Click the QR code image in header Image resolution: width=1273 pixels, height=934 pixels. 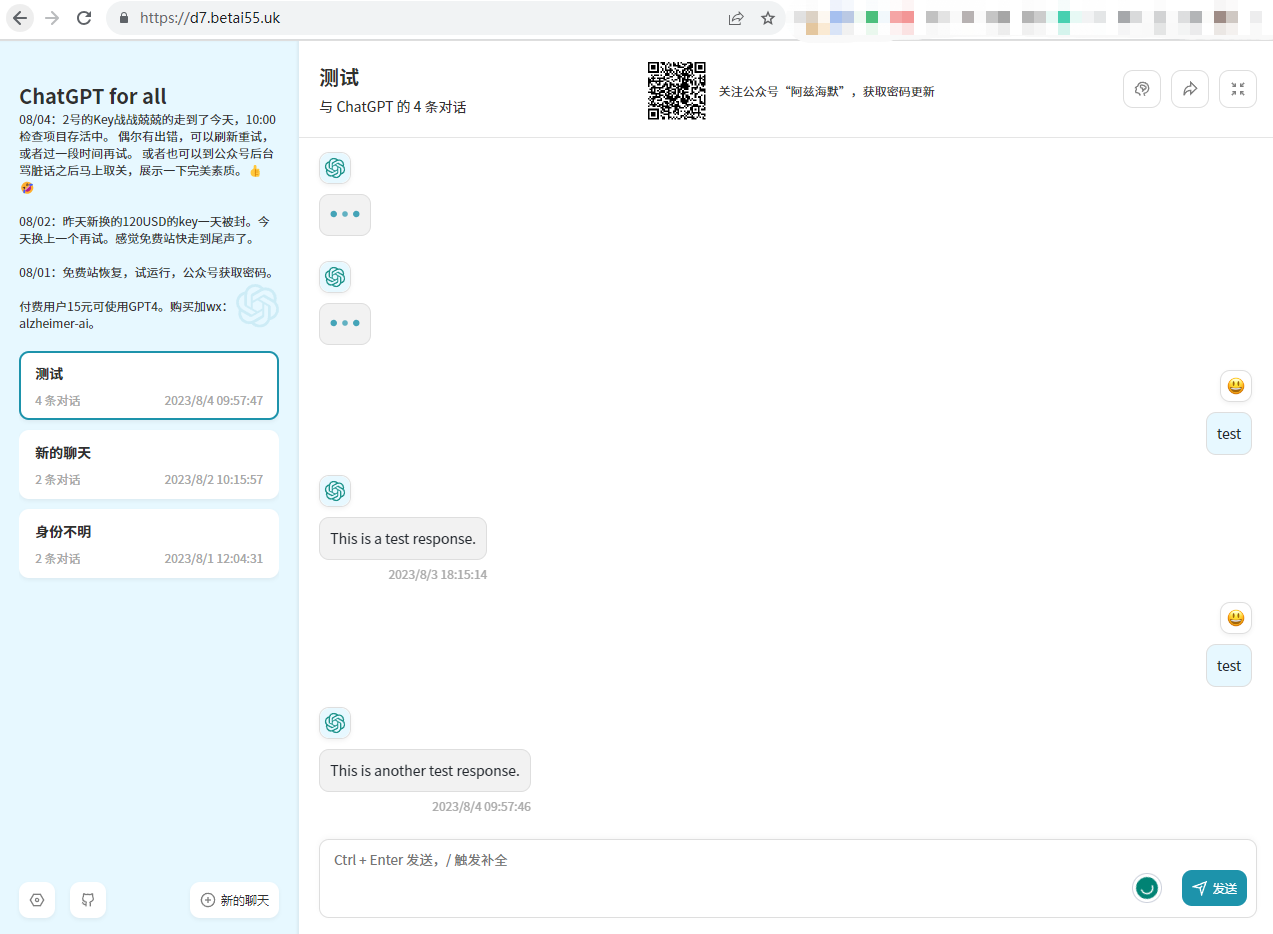677,91
